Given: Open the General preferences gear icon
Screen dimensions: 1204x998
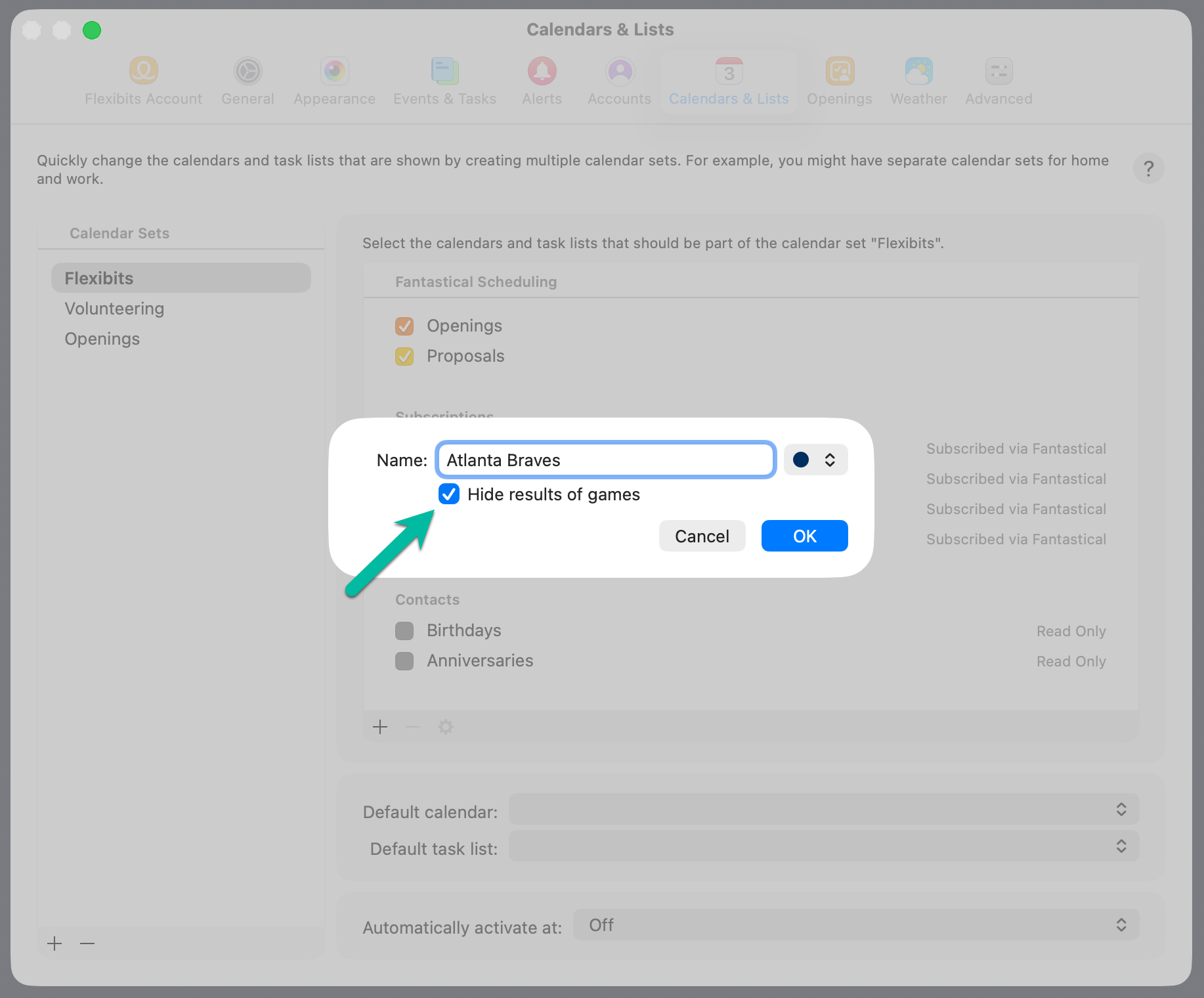Looking at the screenshot, I should coord(248,71).
